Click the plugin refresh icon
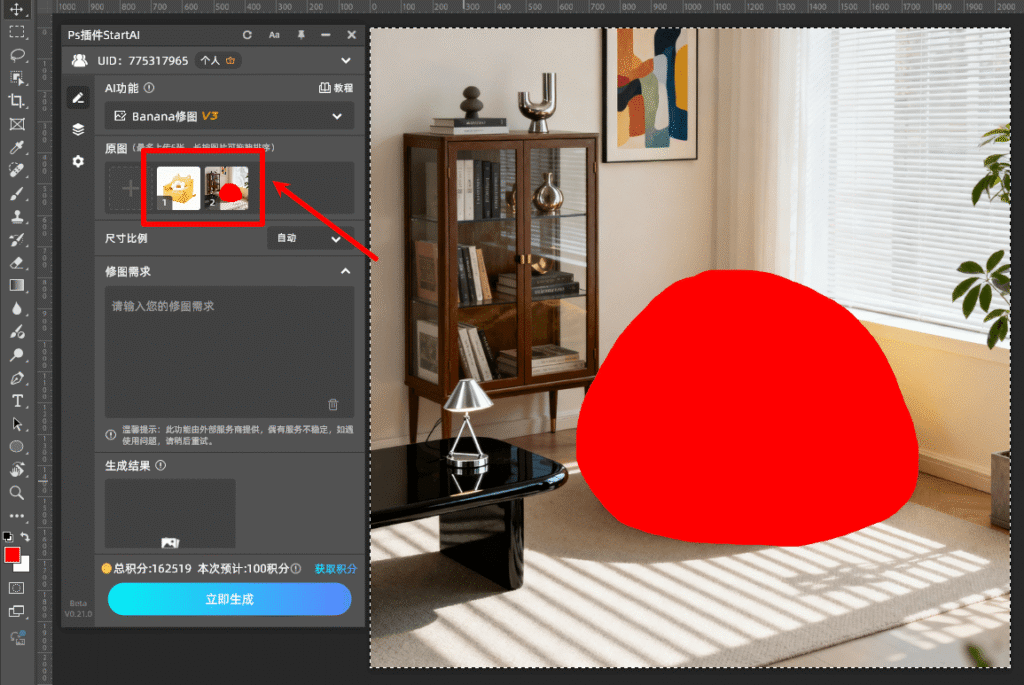Viewport: 1024px width, 685px height. point(248,35)
